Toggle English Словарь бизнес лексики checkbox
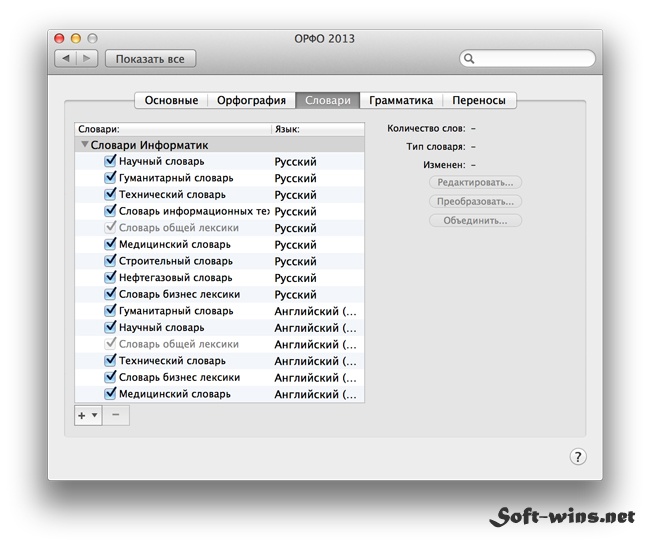This screenshot has height=546, width=650. click(x=110, y=377)
